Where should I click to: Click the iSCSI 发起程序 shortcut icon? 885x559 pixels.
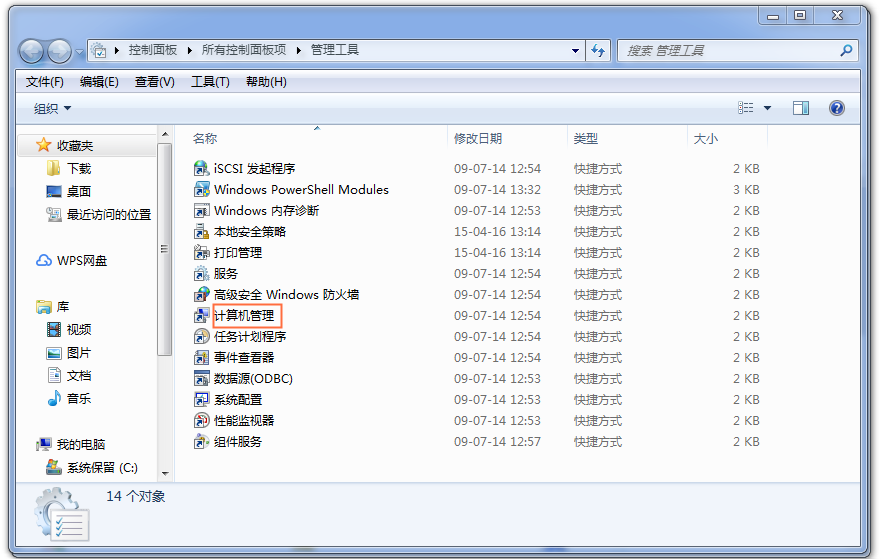point(201,168)
